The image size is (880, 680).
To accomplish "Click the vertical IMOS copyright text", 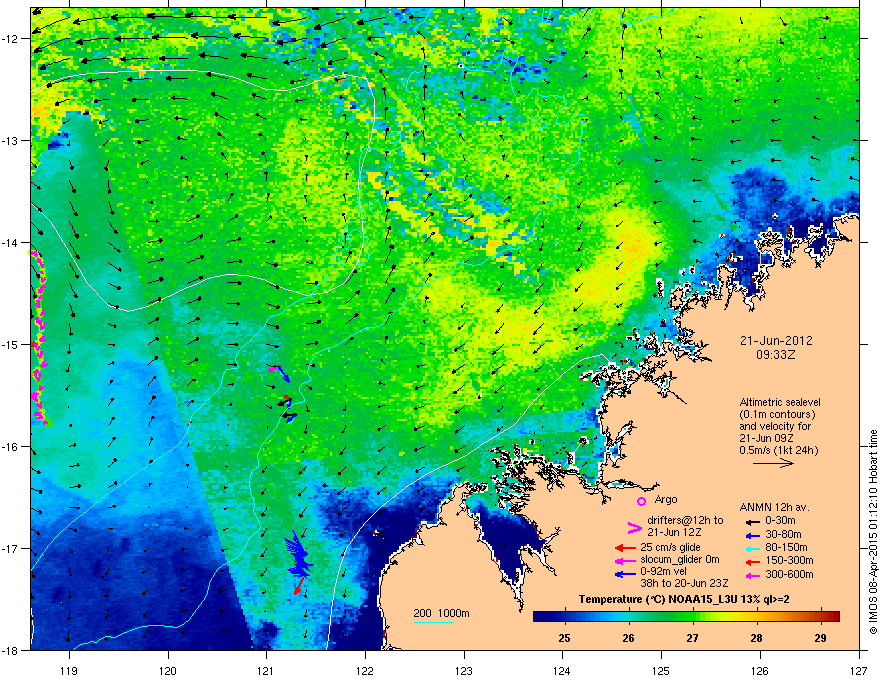I will point(873,532).
